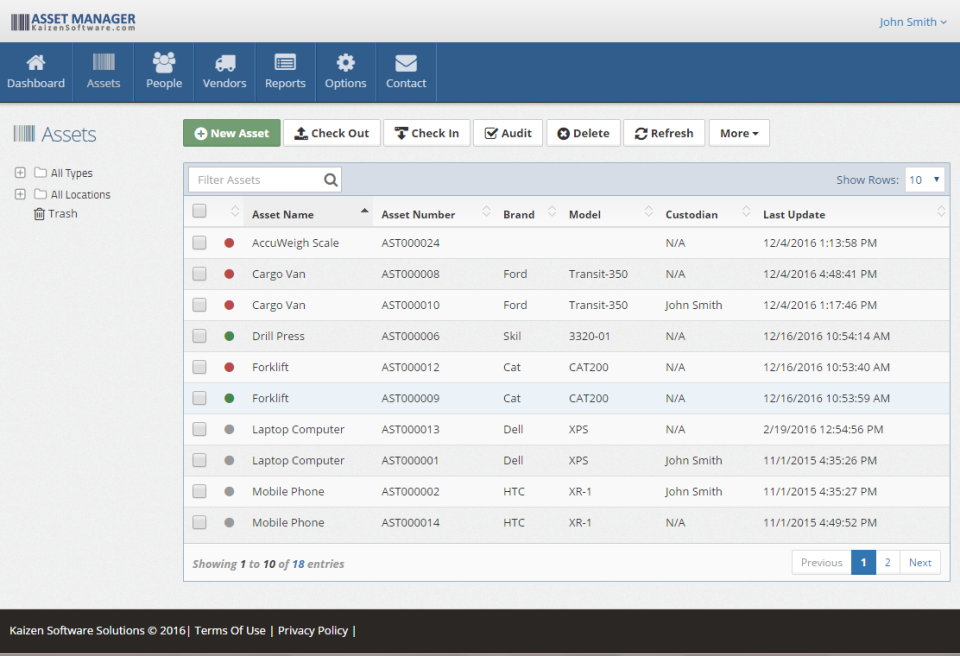Tick the Drill Press row checkbox
The height and width of the screenshot is (656, 960).
(x=199, y=335)
